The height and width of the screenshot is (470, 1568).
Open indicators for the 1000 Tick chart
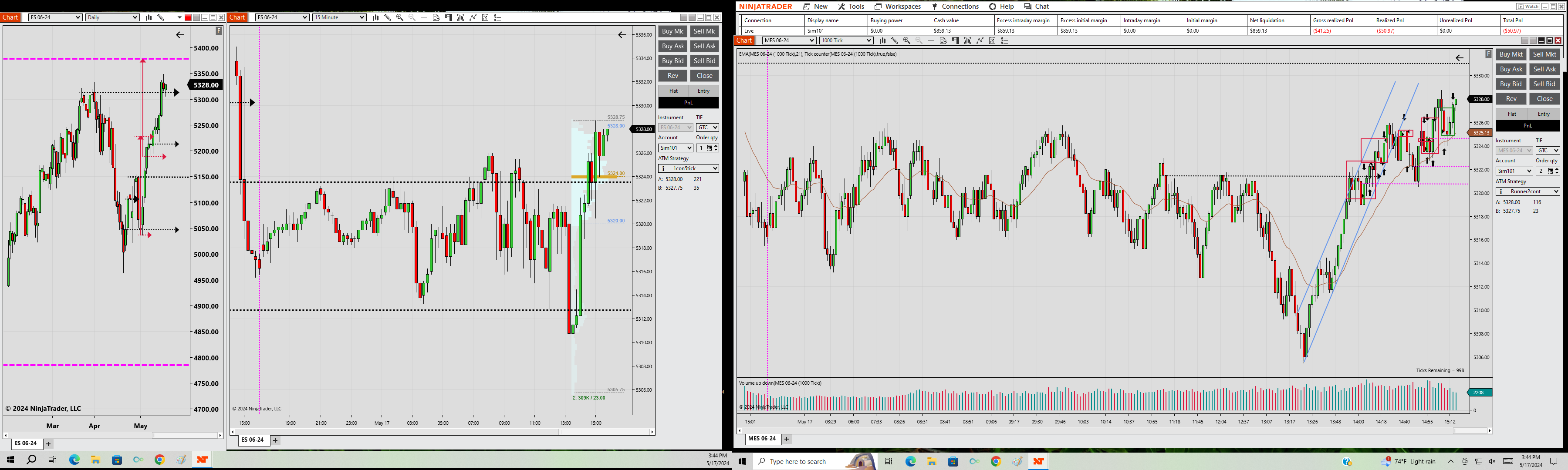(968, 41)
